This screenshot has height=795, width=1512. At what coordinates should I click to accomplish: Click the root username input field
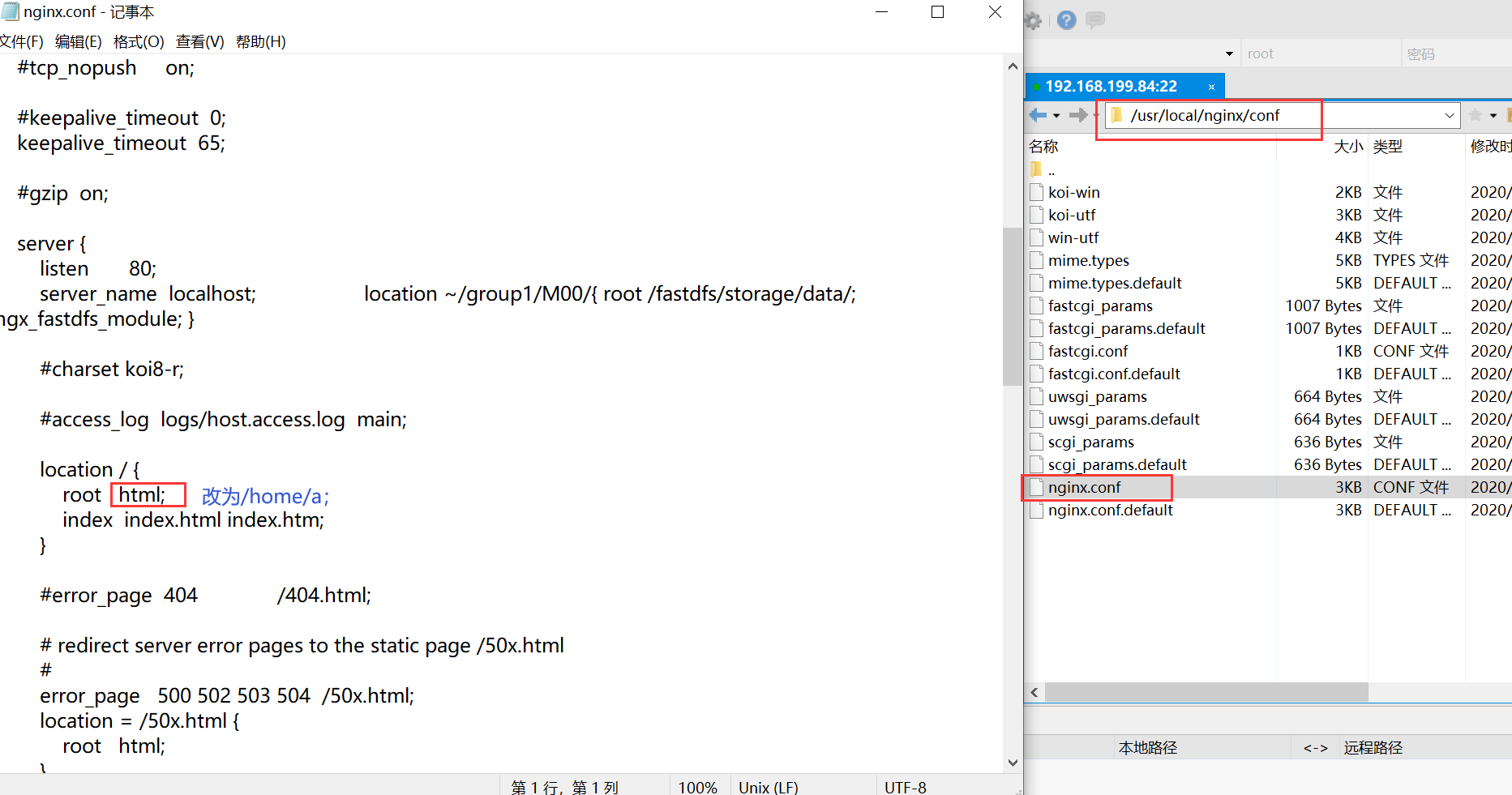pos(1321,53)
